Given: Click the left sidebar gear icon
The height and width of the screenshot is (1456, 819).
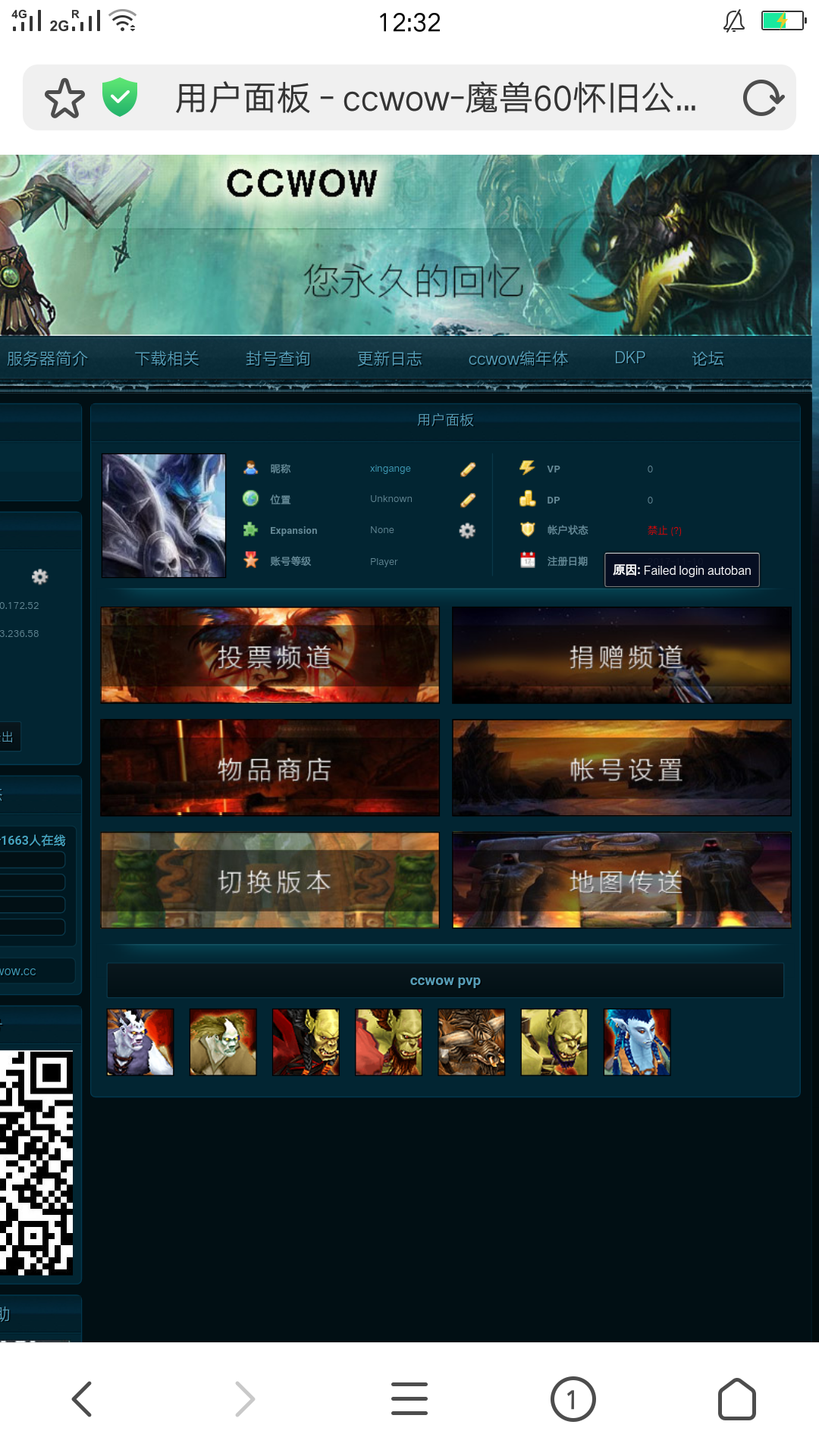Looking at the screenshot, I should coord(39,577).
